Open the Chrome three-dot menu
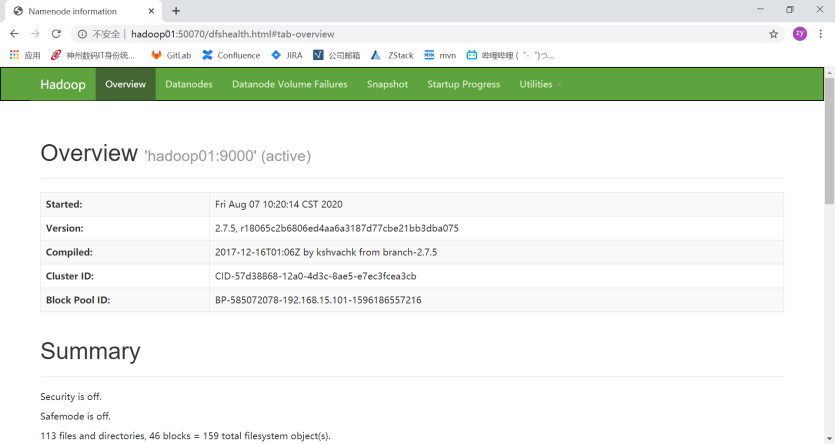 [x=821, y=34]
